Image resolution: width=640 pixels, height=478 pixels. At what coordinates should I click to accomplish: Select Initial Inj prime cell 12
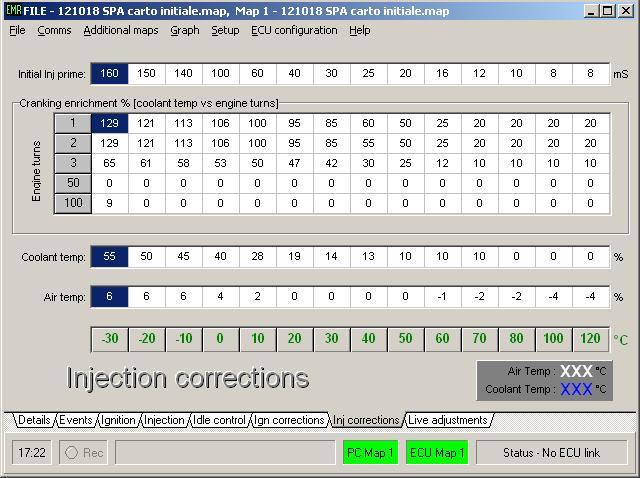coord(479,73)
